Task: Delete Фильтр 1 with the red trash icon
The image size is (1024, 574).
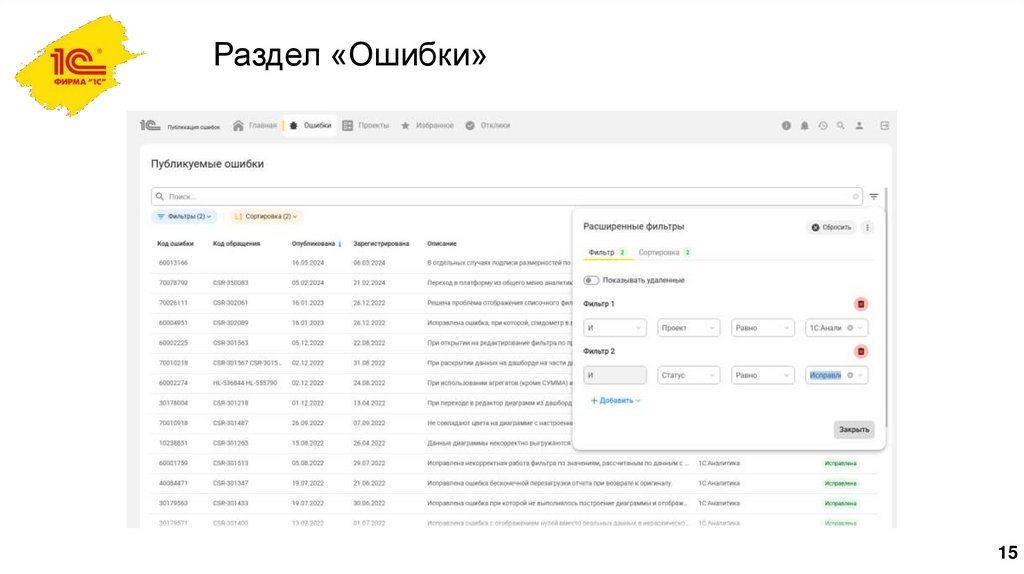Action: [x=861, y=304]
